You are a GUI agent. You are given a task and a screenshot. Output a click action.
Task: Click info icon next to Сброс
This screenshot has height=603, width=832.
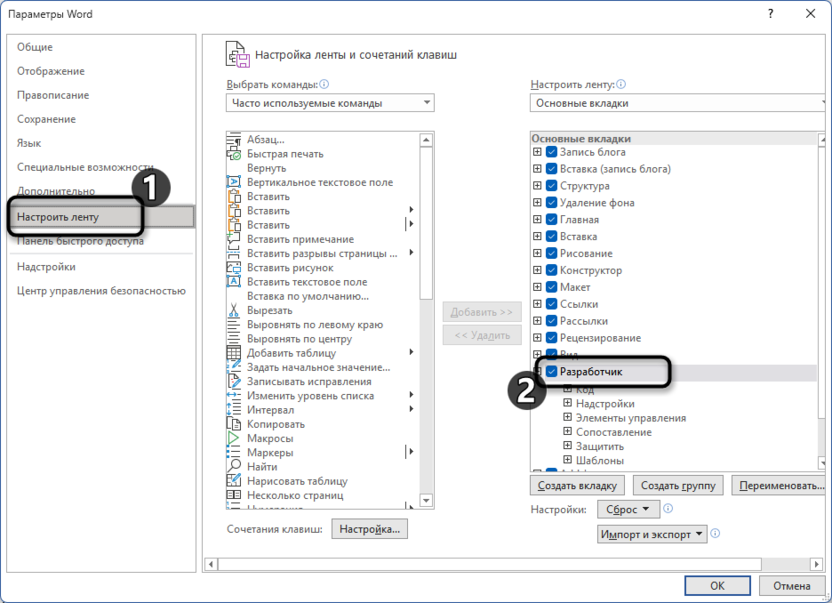[x=668, y=509]
